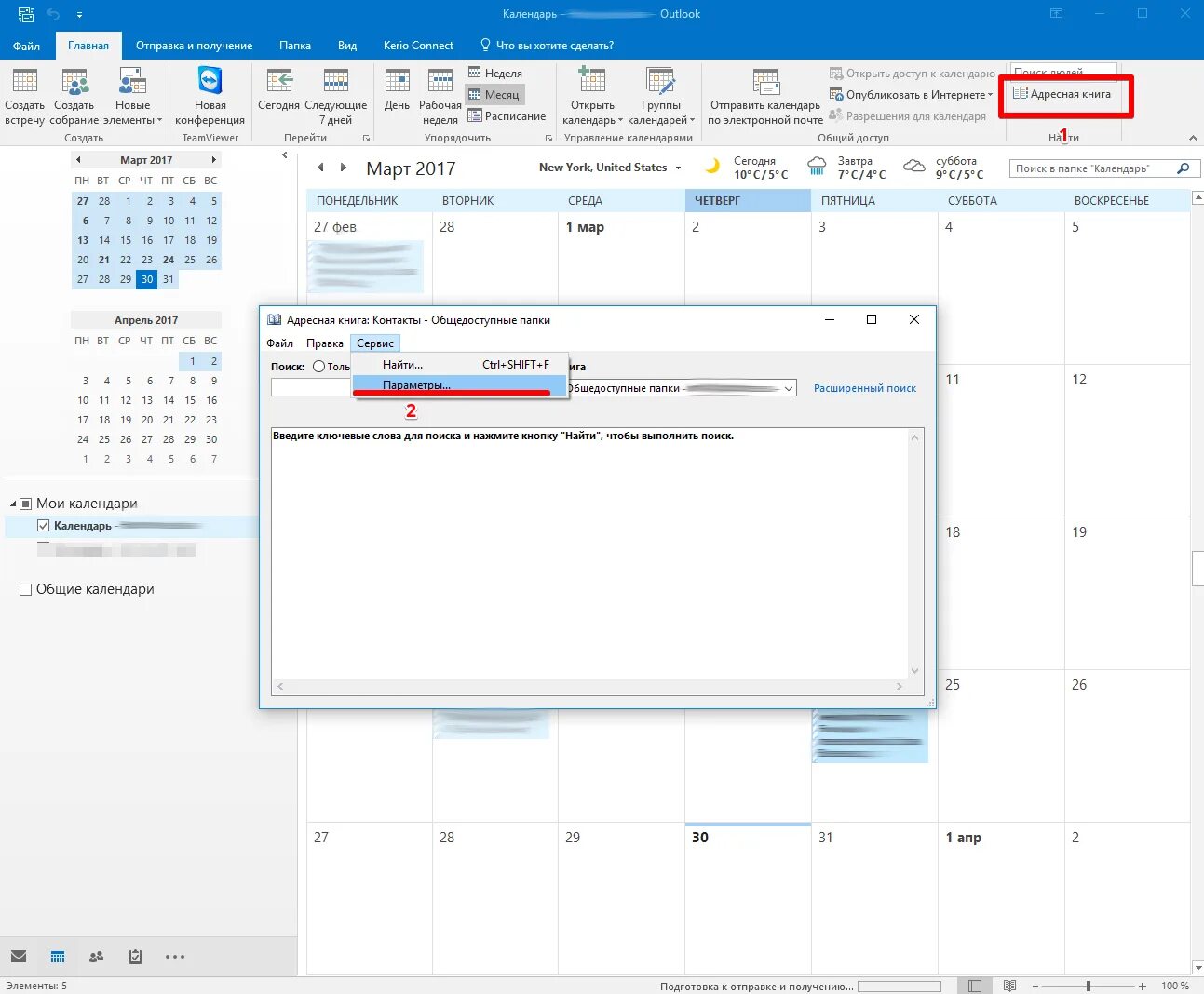This screenshot has height=994, width=1204.
Task: Toggle the Мои календари group checkbox
Action: point(26,504)
